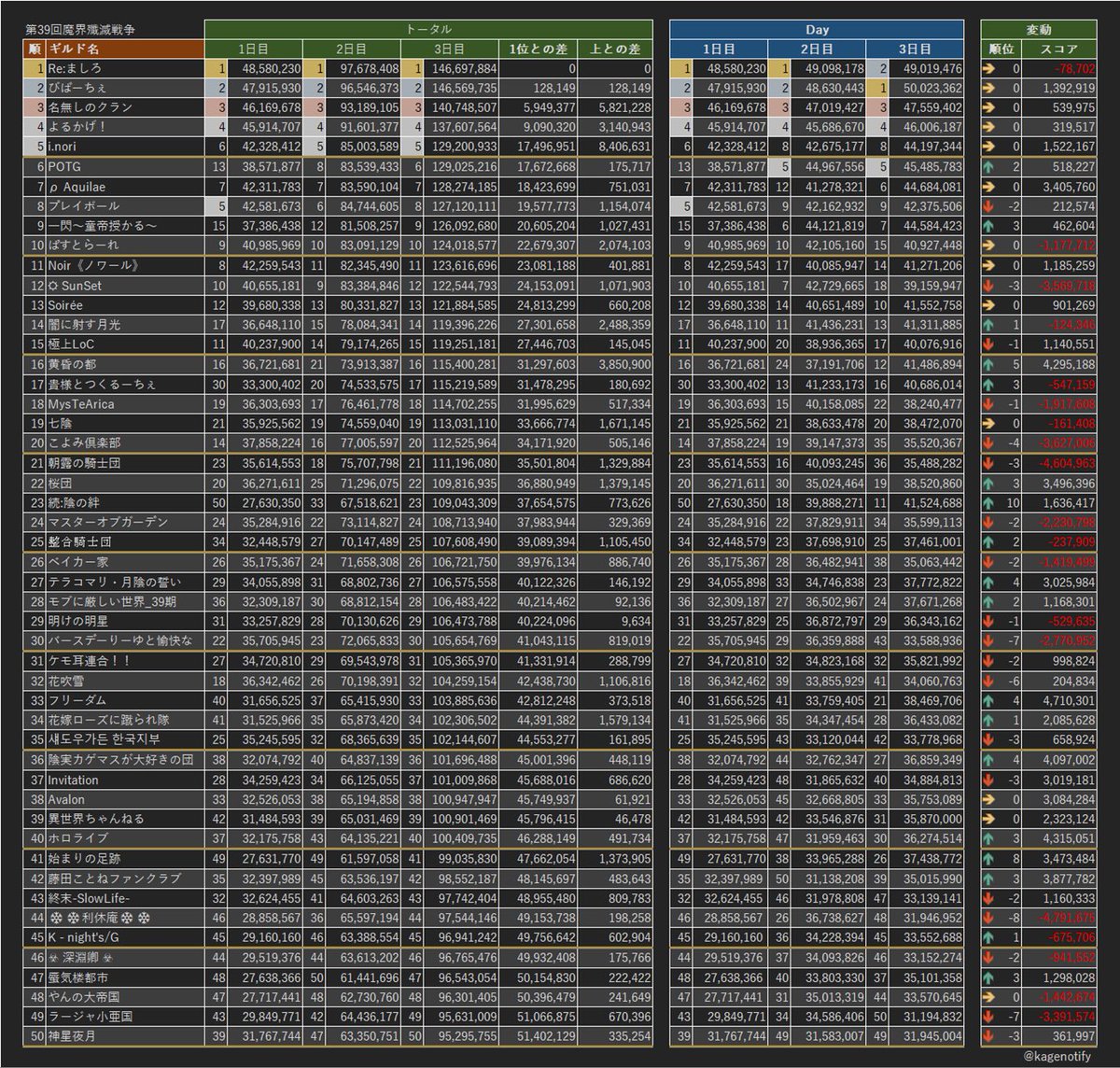This screenshot has width=1120, height=1068.
Task: Click the 95,295,755 total cell
Action: [463, 1036]
